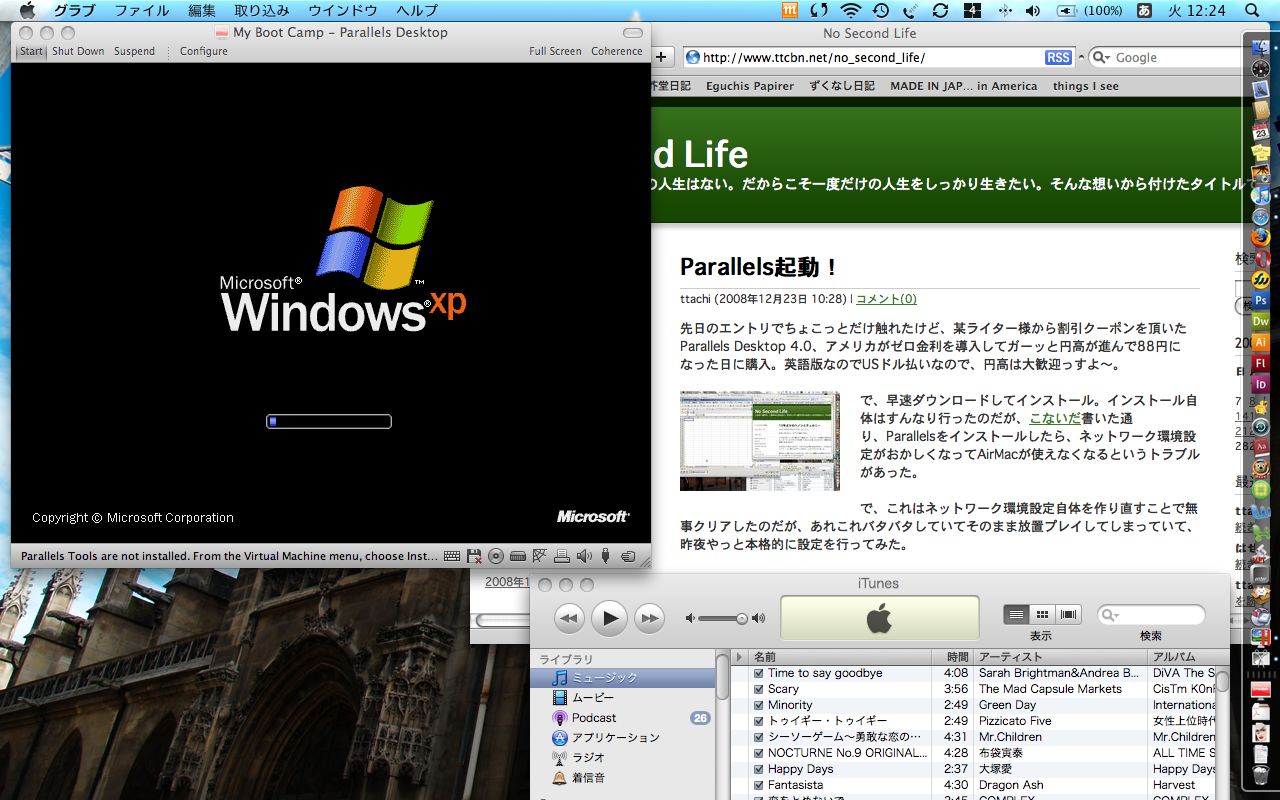
Task: Click the Photoshop icon in the Dock
Action: 1260,300
